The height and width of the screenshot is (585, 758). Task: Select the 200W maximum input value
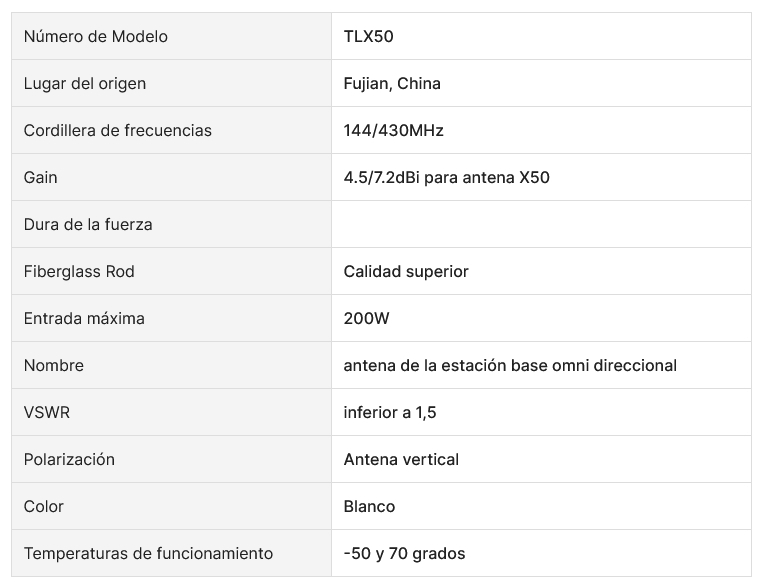click(365, 319)
